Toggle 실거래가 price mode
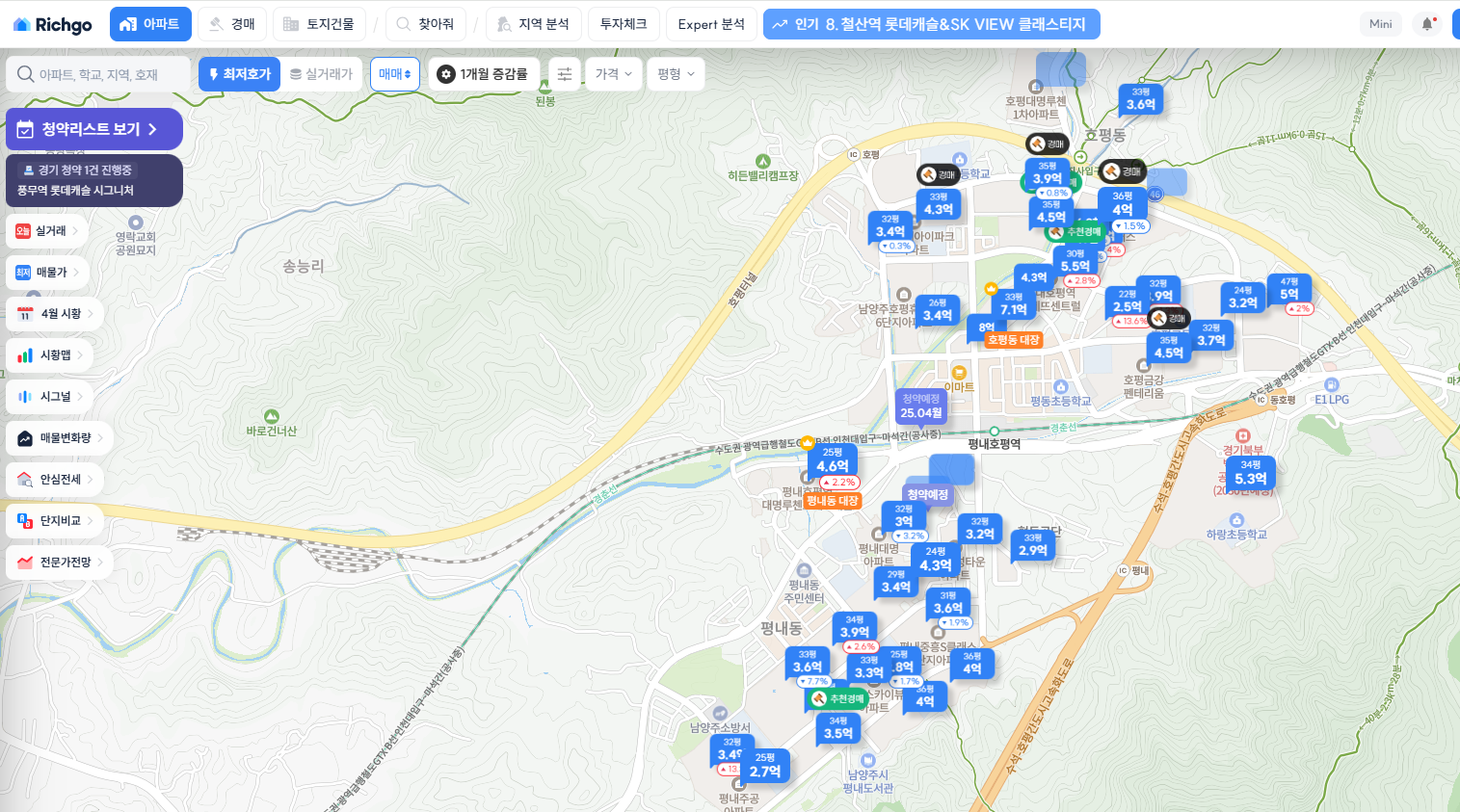 tap(322, 74)
